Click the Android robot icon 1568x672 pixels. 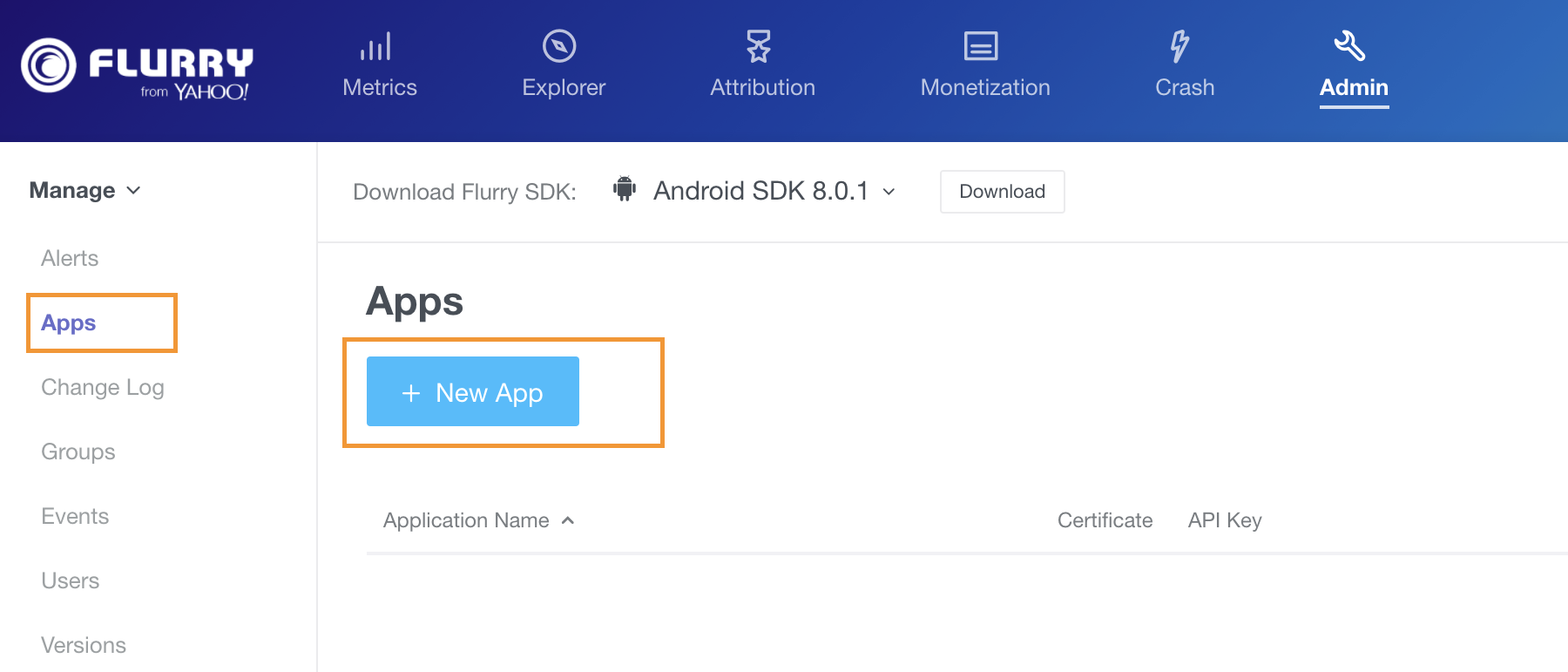(625, 188)
